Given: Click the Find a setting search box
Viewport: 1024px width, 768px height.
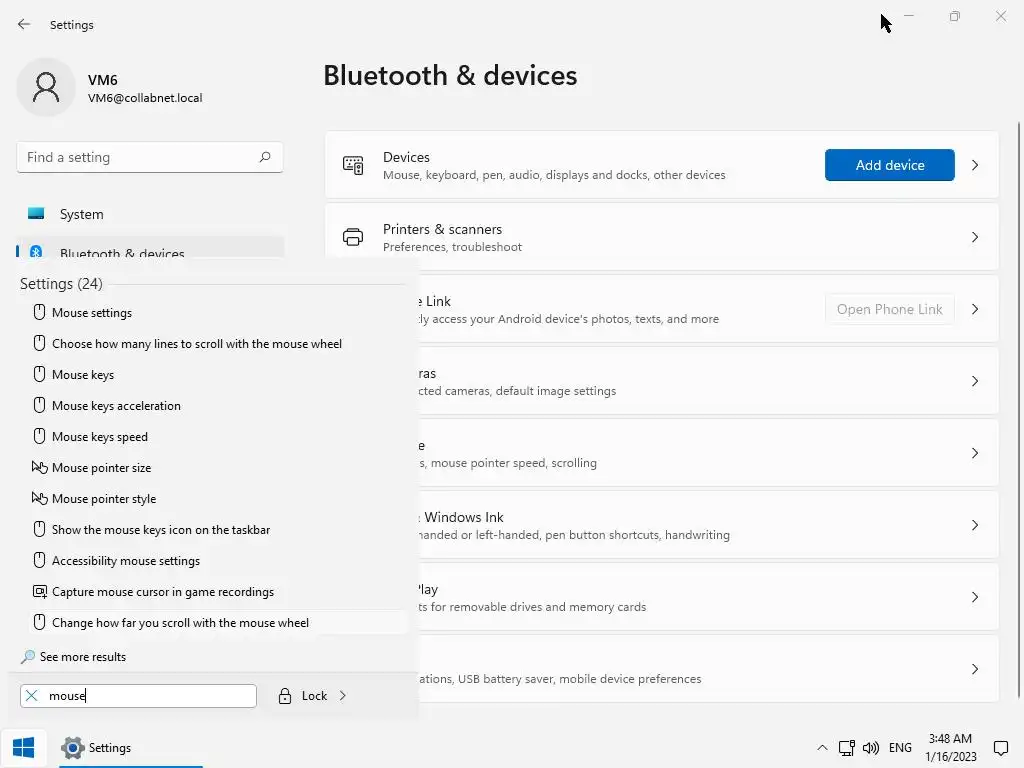Looking at the screenshot, I should coord(140,157).
